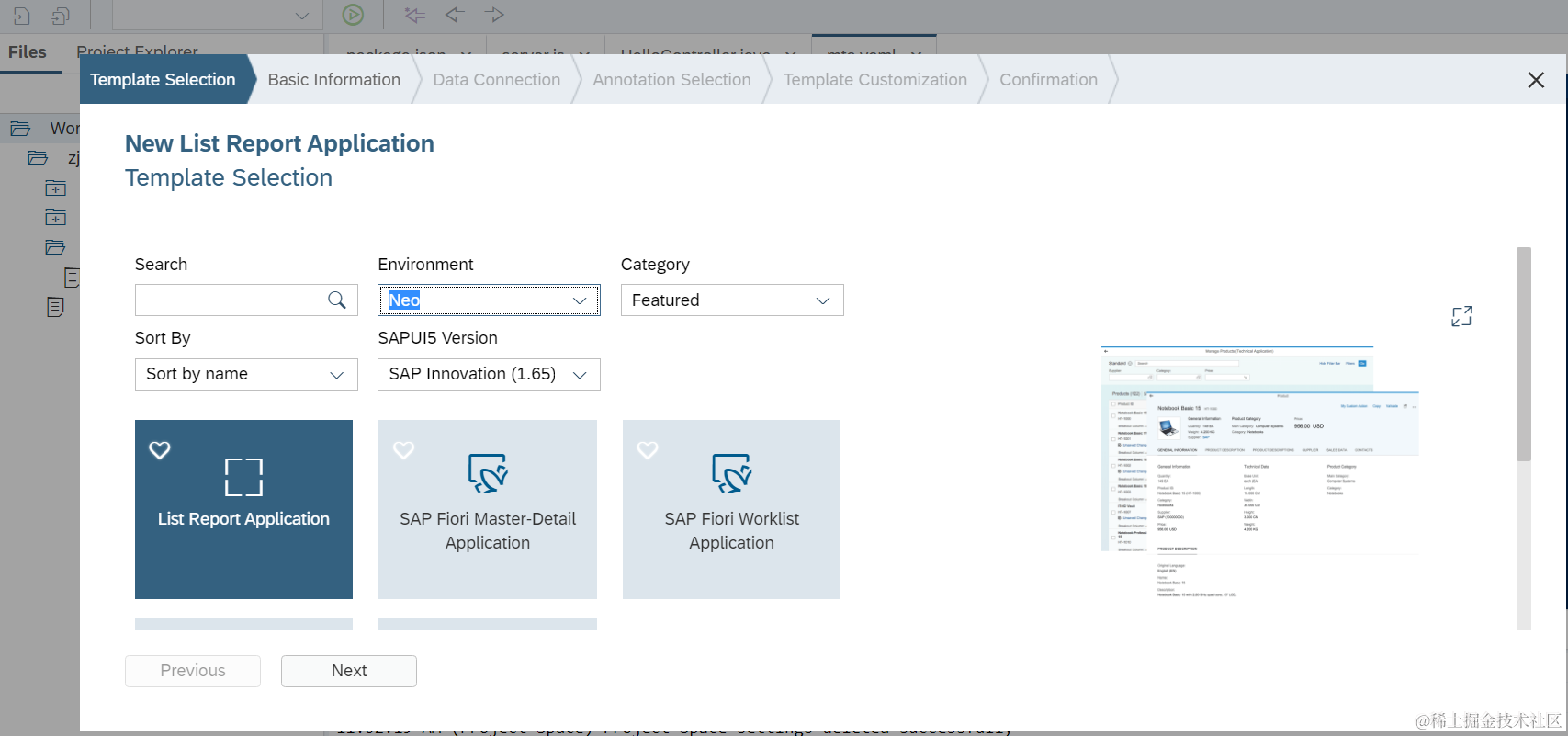Click the back arrow in toolbar
The height and width of the screenshot is (736, 1568).
(x=455, y=15)
